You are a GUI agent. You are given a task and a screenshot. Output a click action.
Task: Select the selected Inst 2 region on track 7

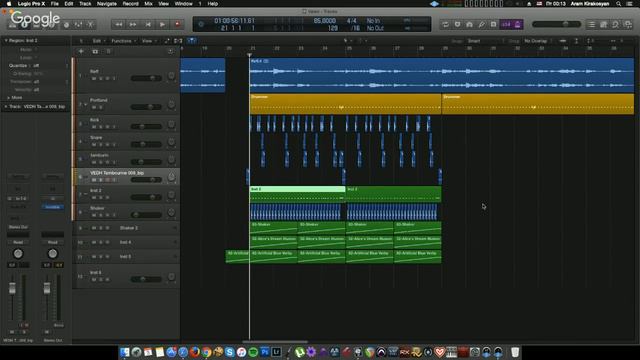[x=298, y=194]
